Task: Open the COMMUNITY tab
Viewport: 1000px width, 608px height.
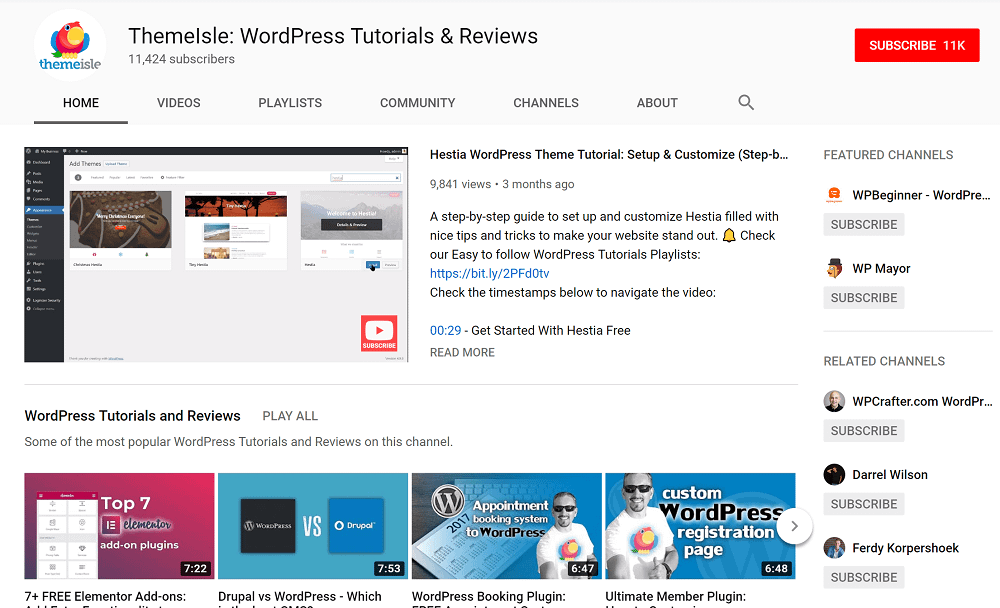Action: click(418, 103)
